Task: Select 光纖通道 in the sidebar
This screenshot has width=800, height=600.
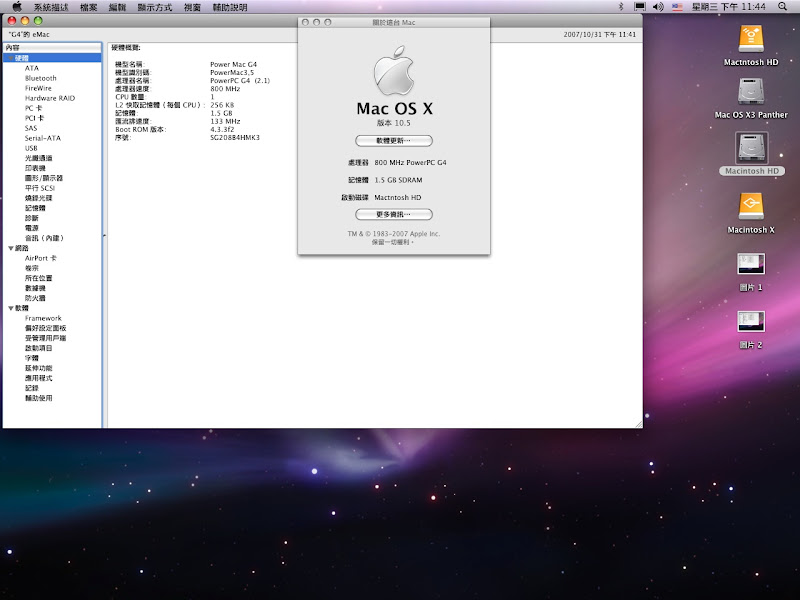Action: (39, 158)
